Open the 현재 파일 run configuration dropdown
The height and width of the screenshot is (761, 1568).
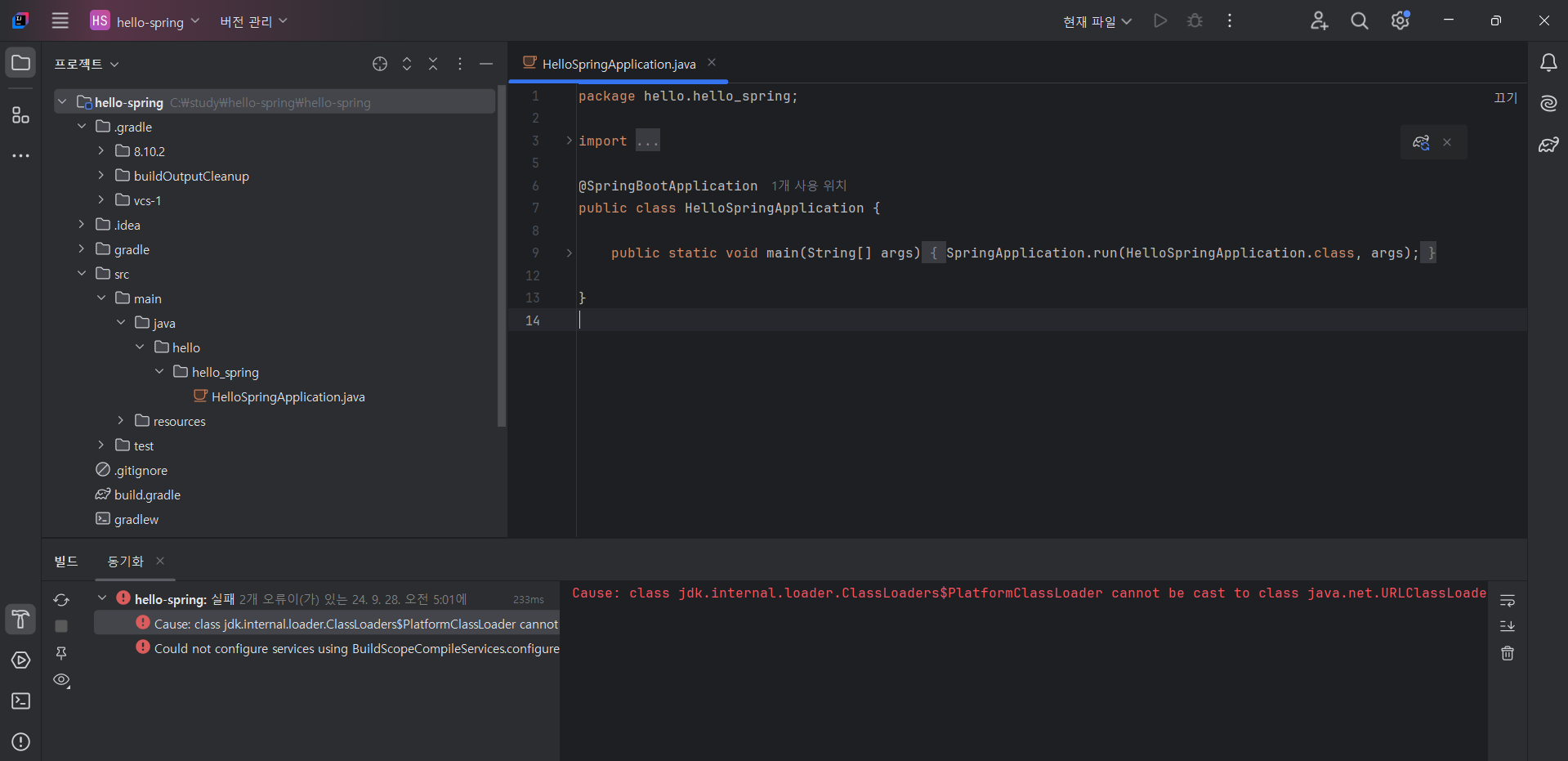[1097, 21]
